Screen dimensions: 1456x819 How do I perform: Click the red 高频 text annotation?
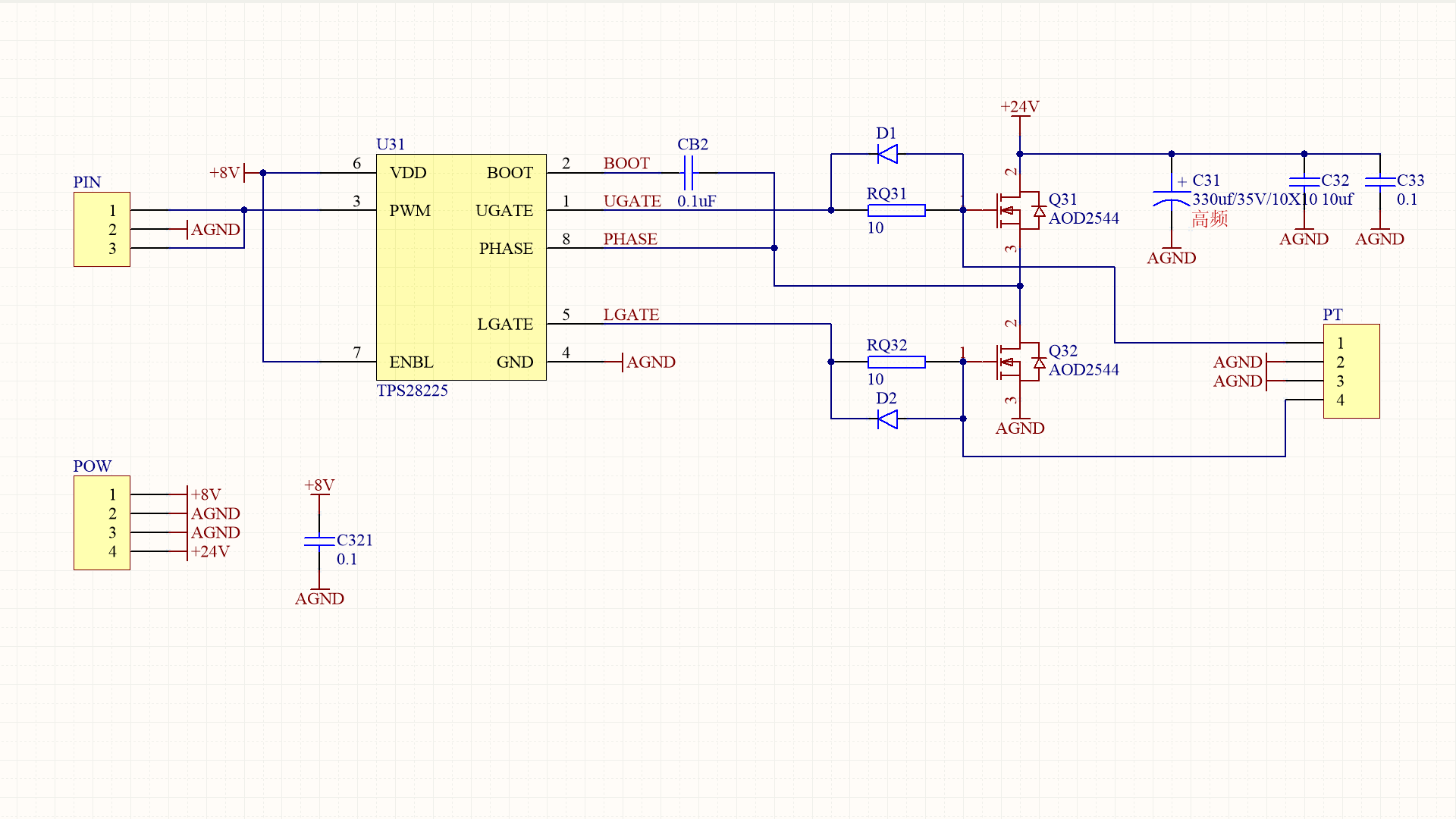[1210, 219]
